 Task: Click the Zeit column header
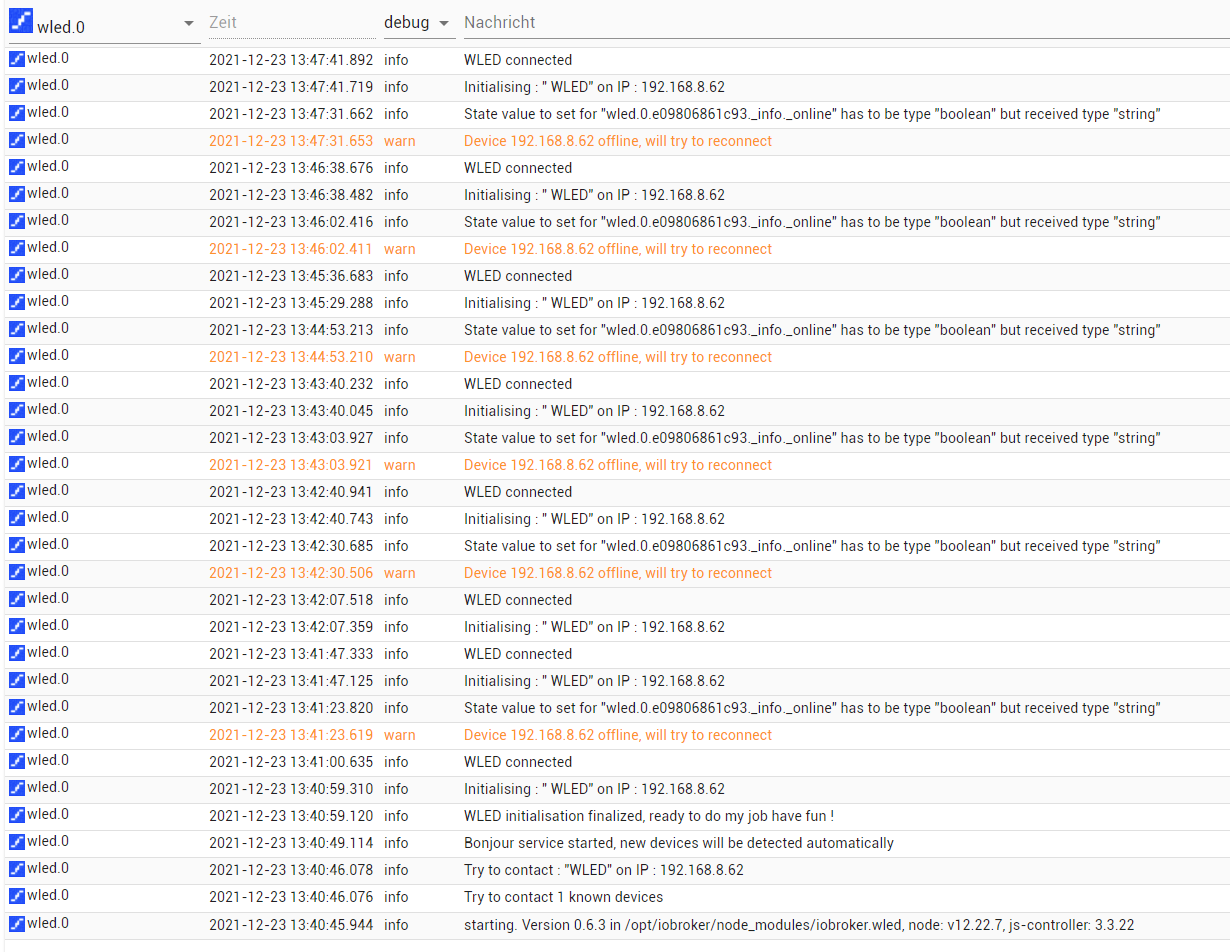tap(290, 22)
